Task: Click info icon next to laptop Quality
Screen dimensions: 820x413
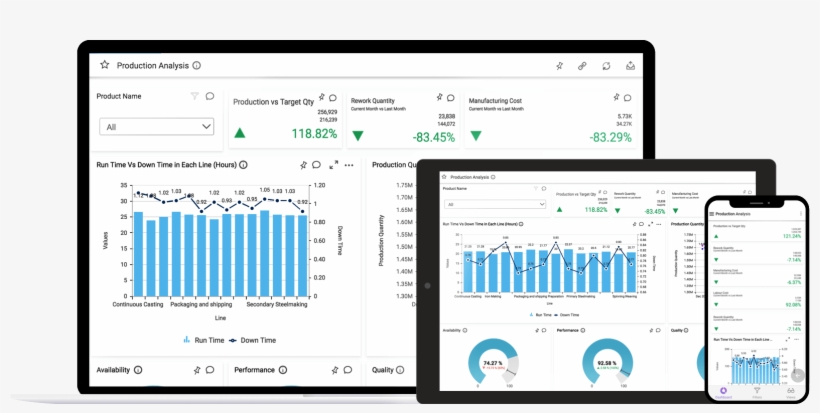Action: 401,370
